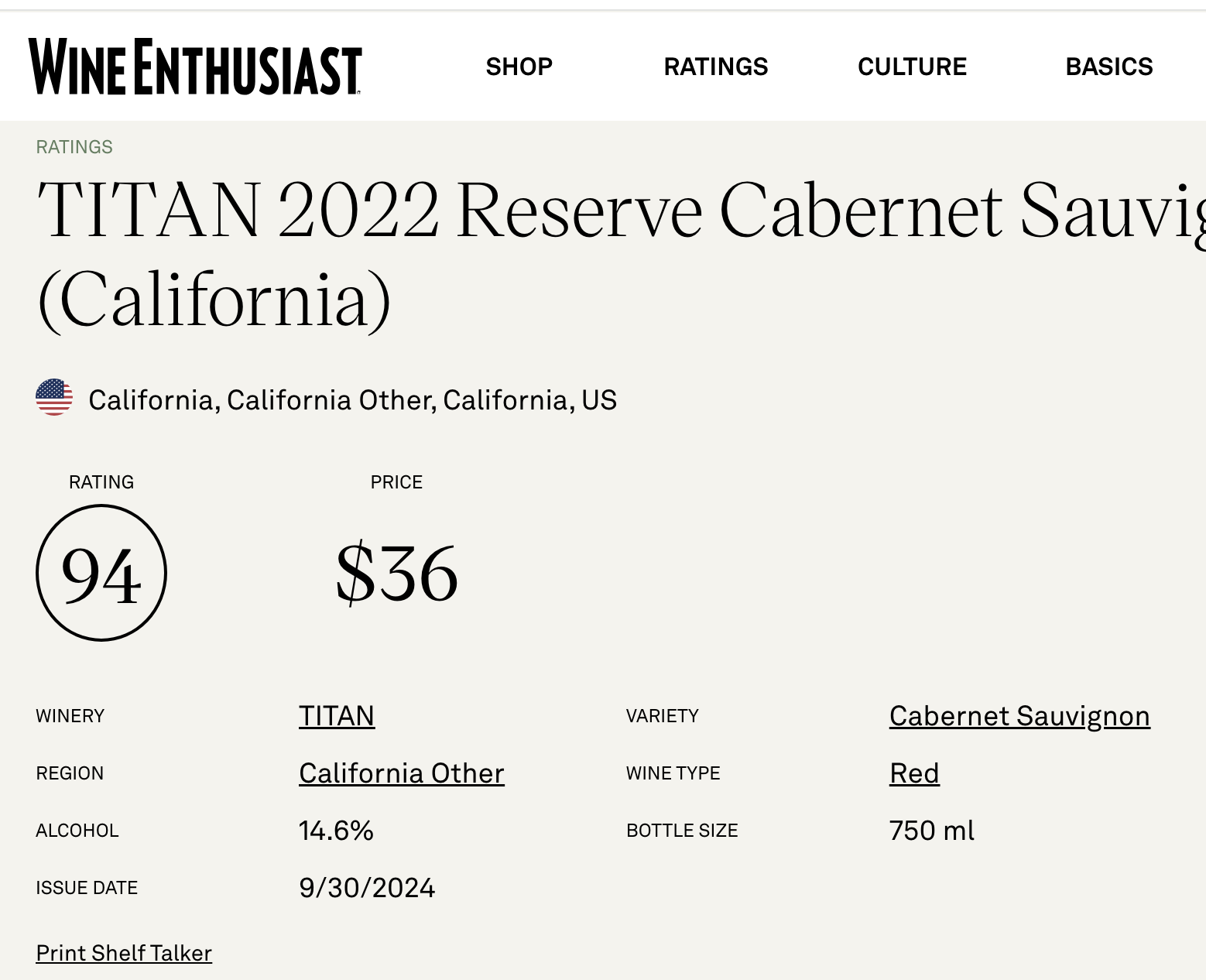Screen dimensions: 1206x980
Task: Click the California location text beside flag
Action: [352, 400]
